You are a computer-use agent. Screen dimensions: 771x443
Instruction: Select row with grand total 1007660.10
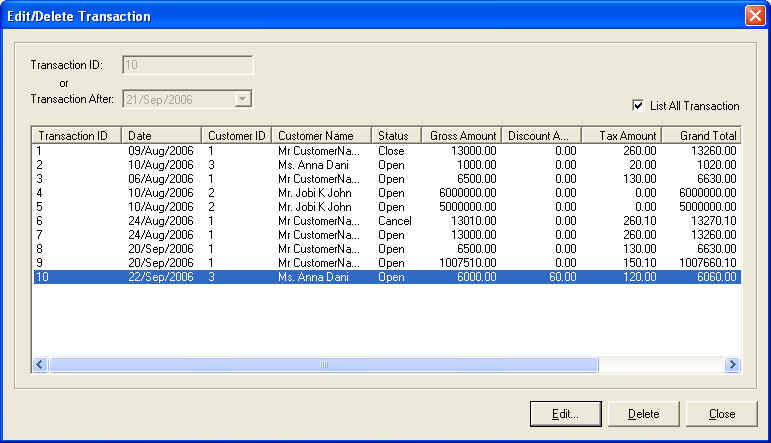387,263
